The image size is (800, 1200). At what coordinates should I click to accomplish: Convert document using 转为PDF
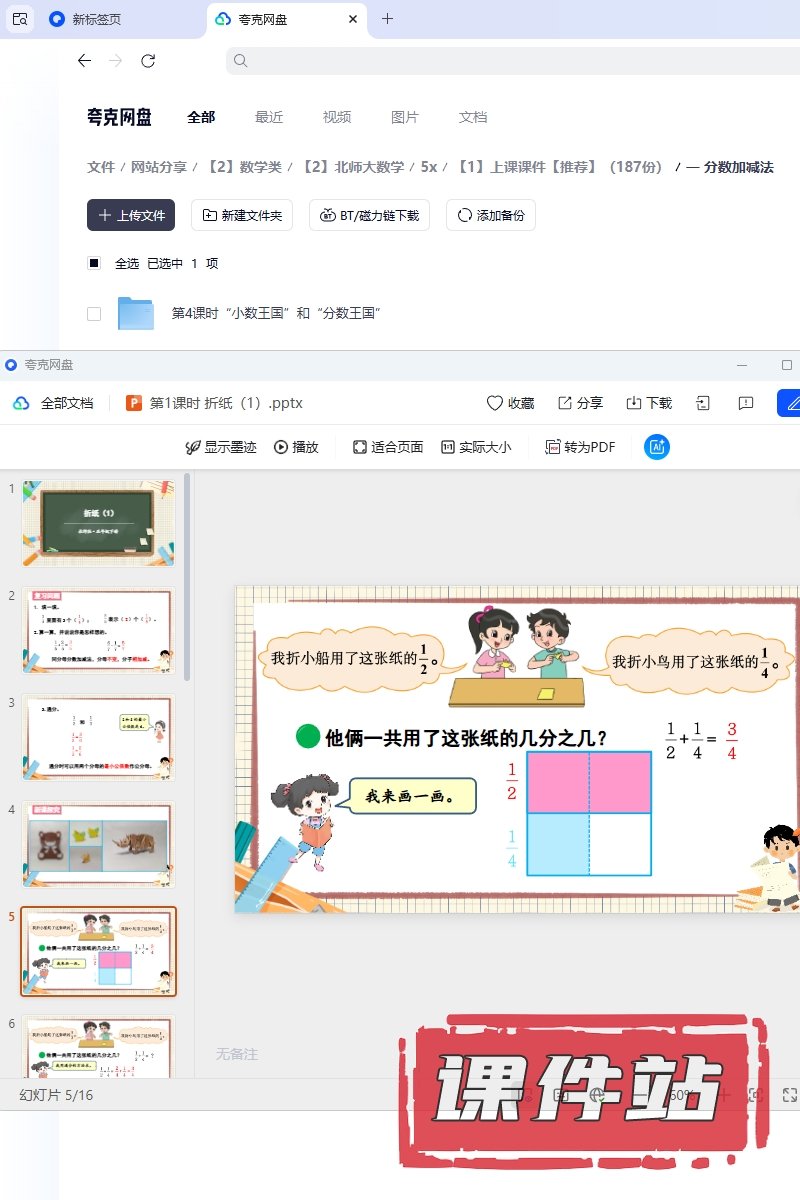(x=580, y=447)
